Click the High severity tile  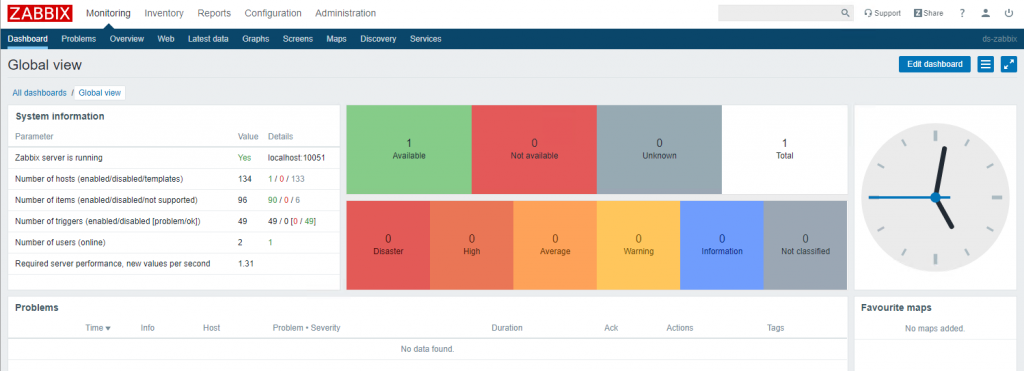tap(472, 245)
